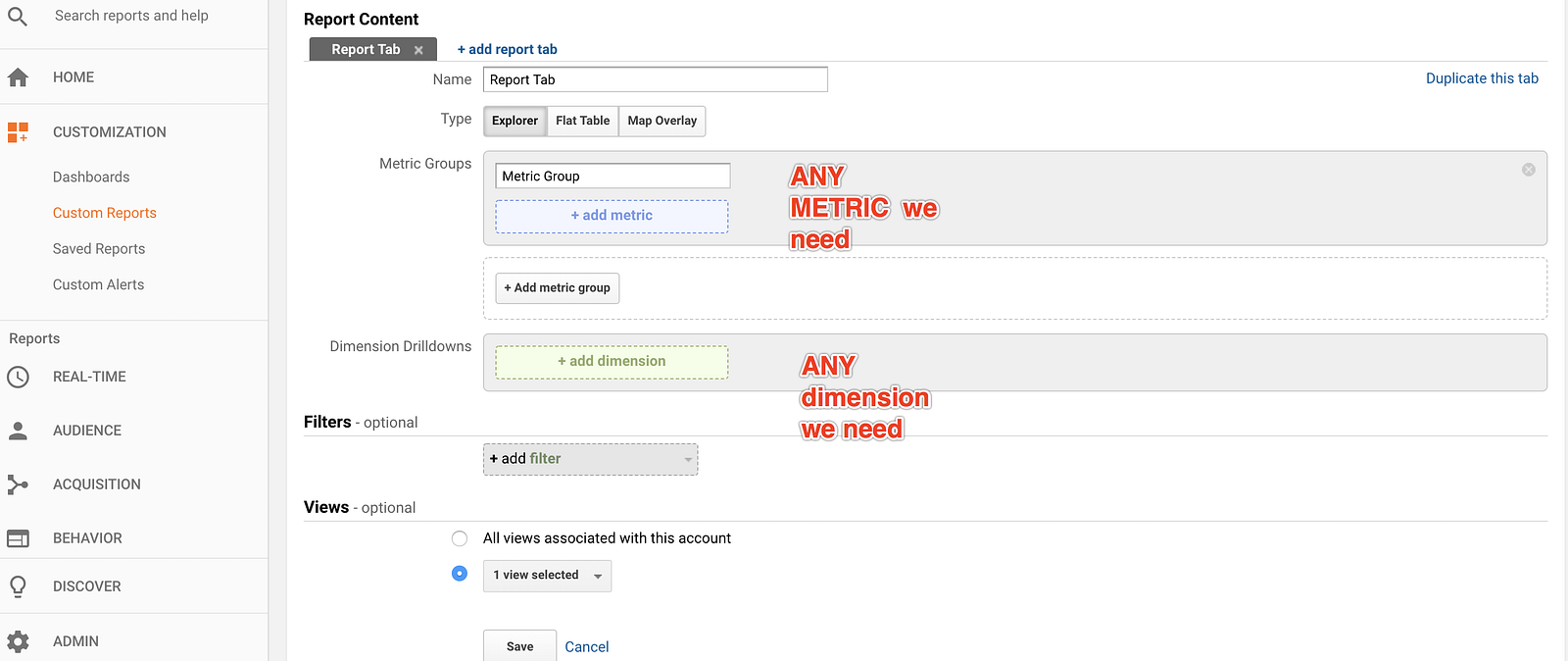
Task: Open the add filter dropdown
Action: 590,459
